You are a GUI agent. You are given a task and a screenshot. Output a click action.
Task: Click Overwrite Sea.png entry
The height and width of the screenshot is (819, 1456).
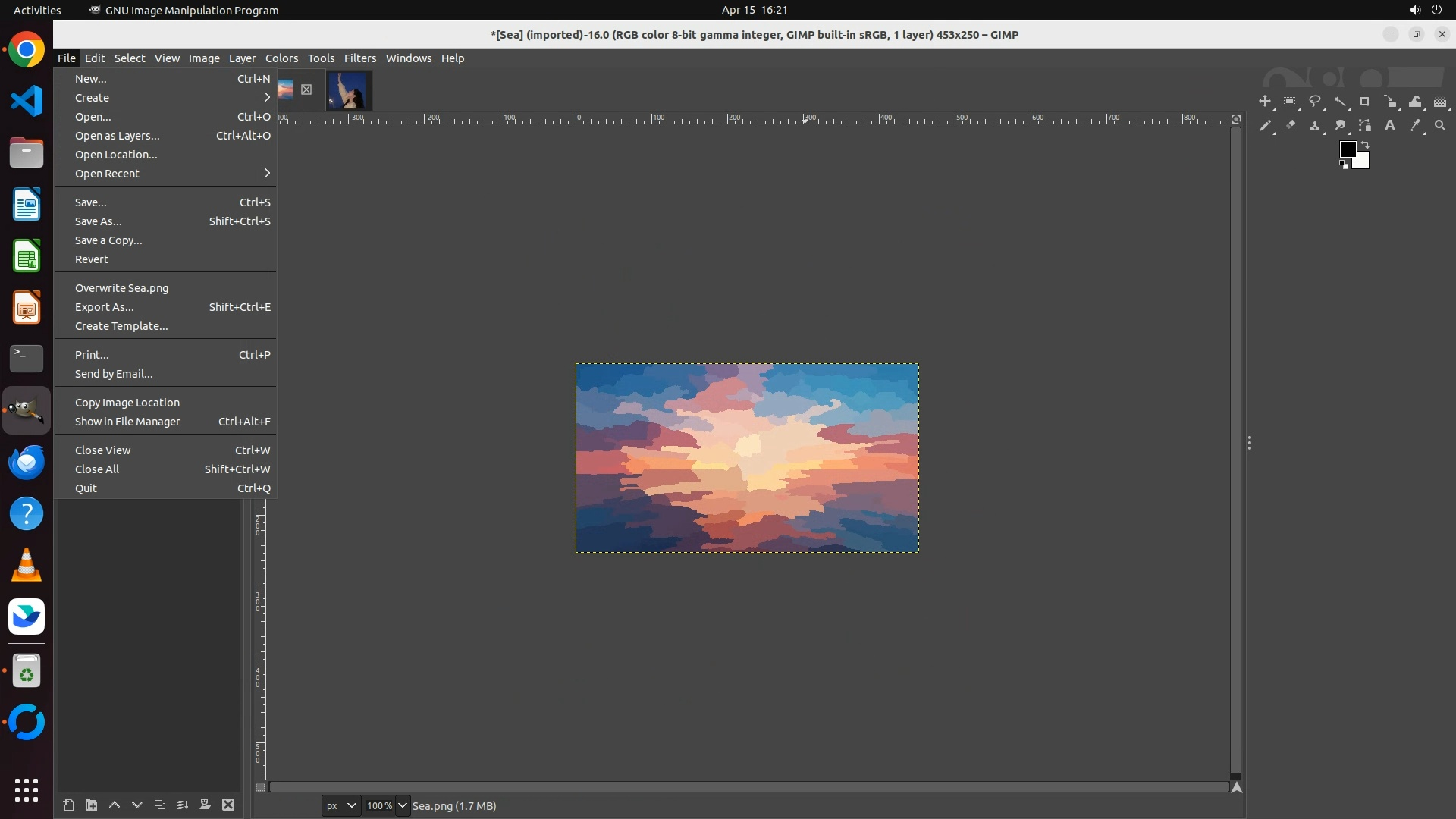coord(121,288)
